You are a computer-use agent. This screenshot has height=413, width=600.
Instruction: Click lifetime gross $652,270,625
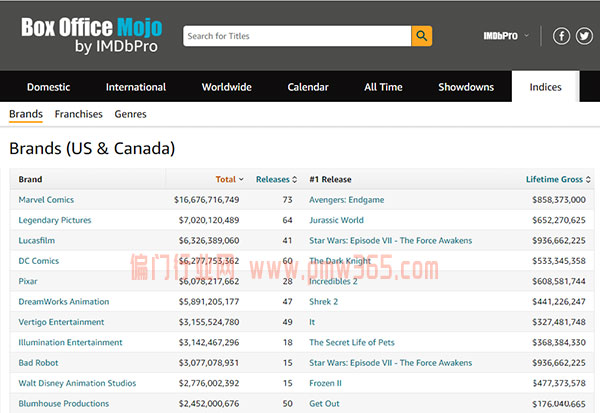pyautogui.click(x=559, y=220)
